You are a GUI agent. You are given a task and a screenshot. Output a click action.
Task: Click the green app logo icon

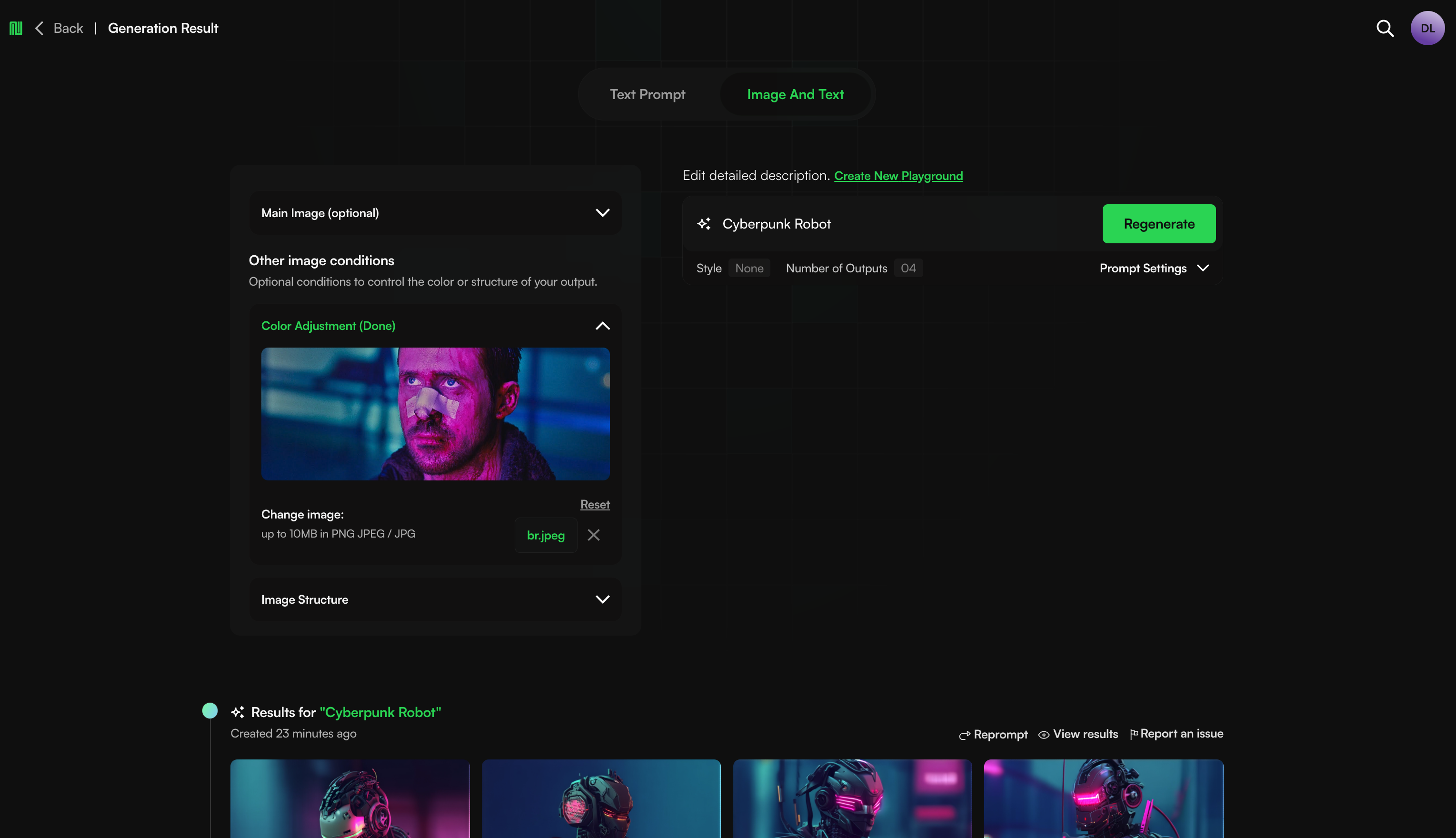(16, 28)
